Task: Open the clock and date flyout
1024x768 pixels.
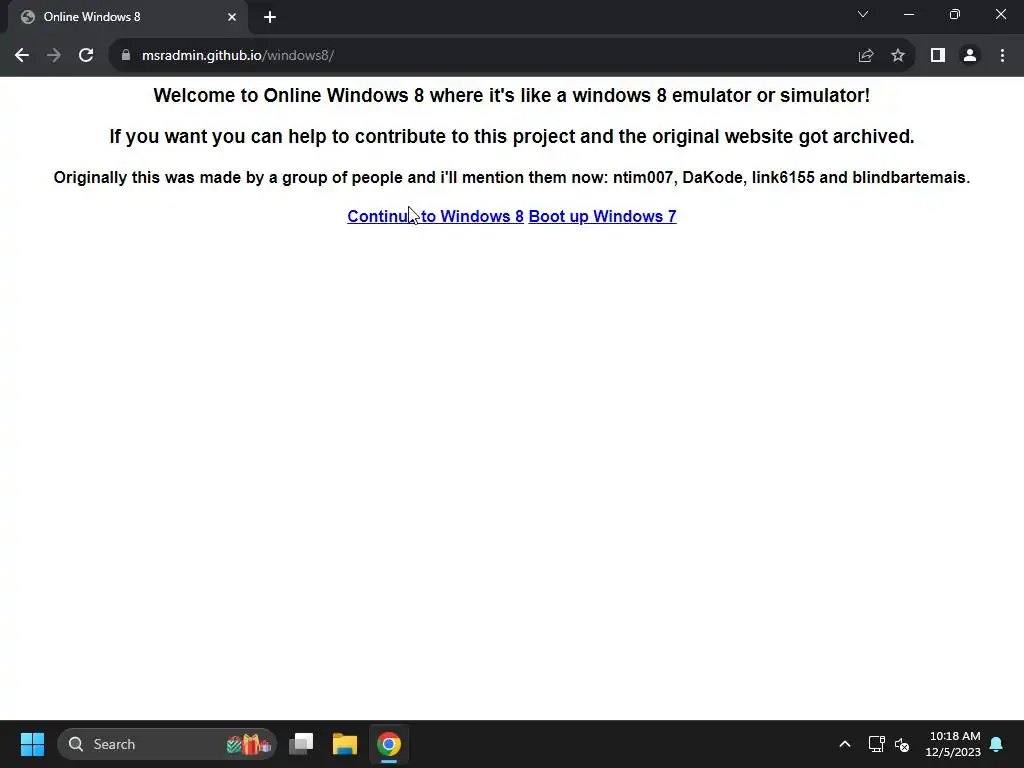Action: (x=953, y=744)
